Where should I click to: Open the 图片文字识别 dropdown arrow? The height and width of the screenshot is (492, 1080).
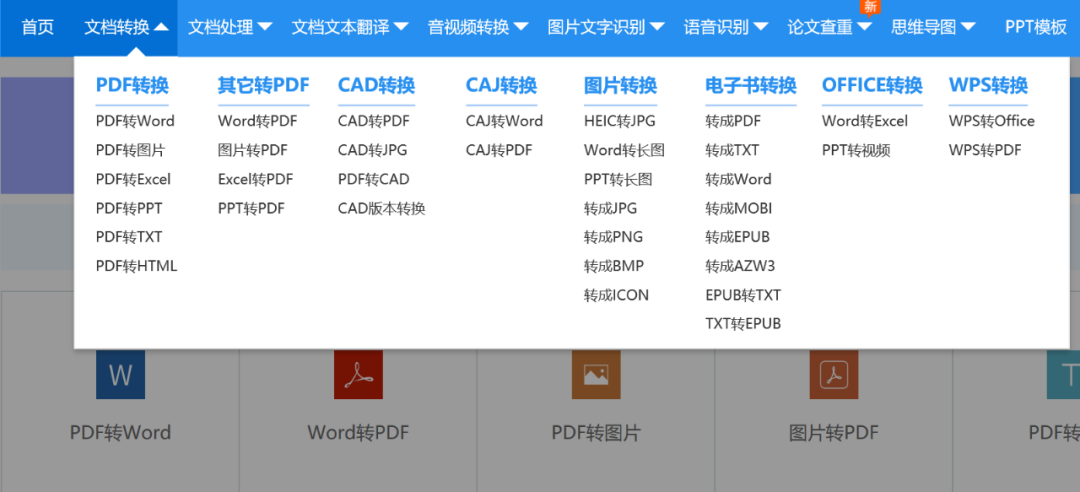(657, 28)
